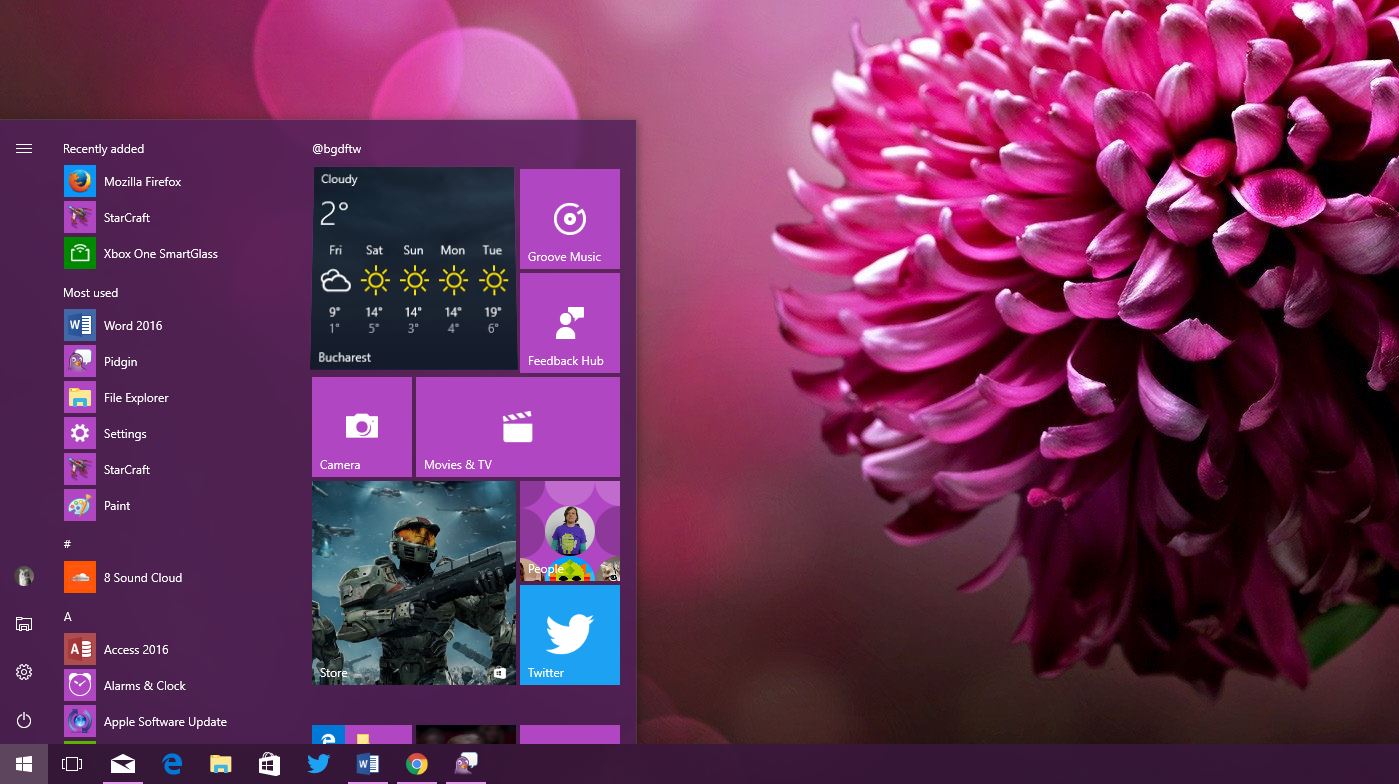
Task: Open Settings from Most used list
Action: point(180,434)
